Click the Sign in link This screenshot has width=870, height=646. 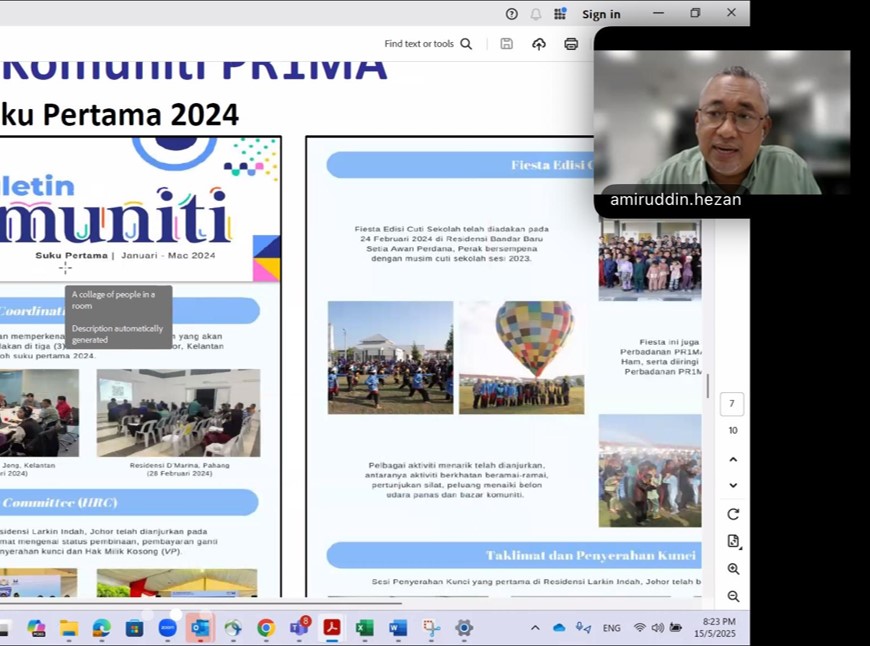click(x=601, y=14)
